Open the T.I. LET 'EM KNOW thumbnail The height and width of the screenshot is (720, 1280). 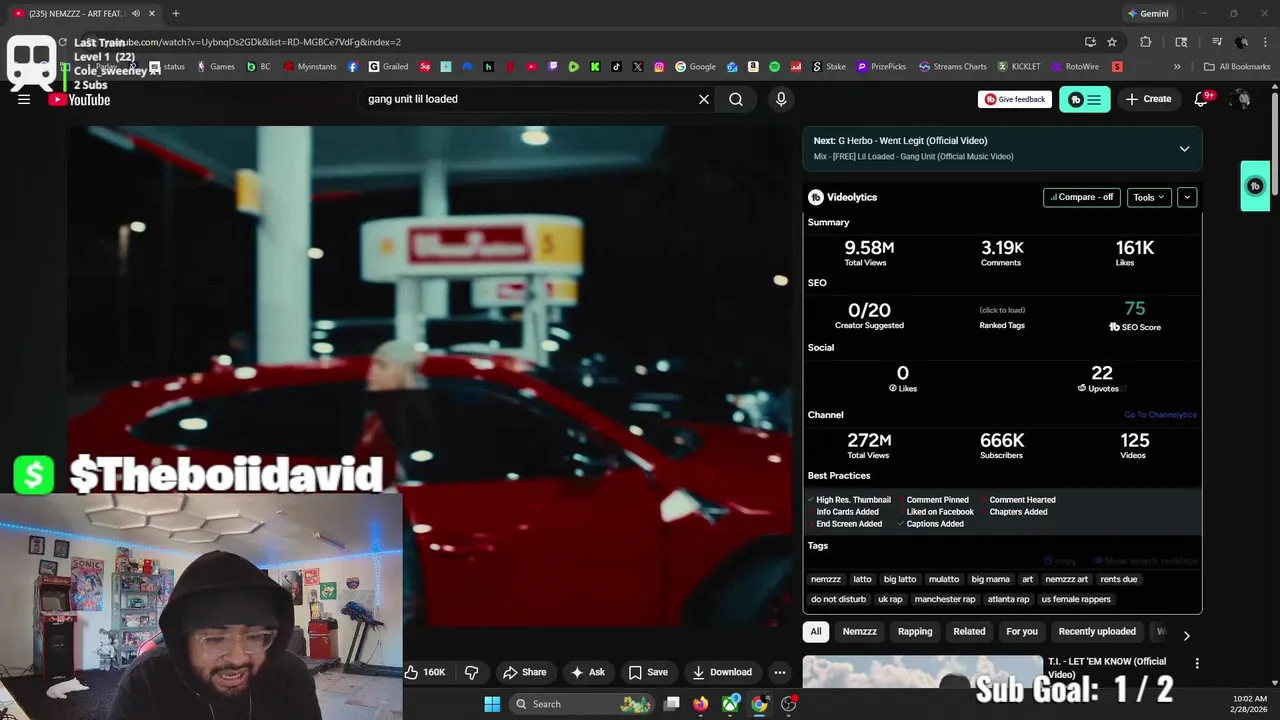pyautogui.click(x=922, y=672)
